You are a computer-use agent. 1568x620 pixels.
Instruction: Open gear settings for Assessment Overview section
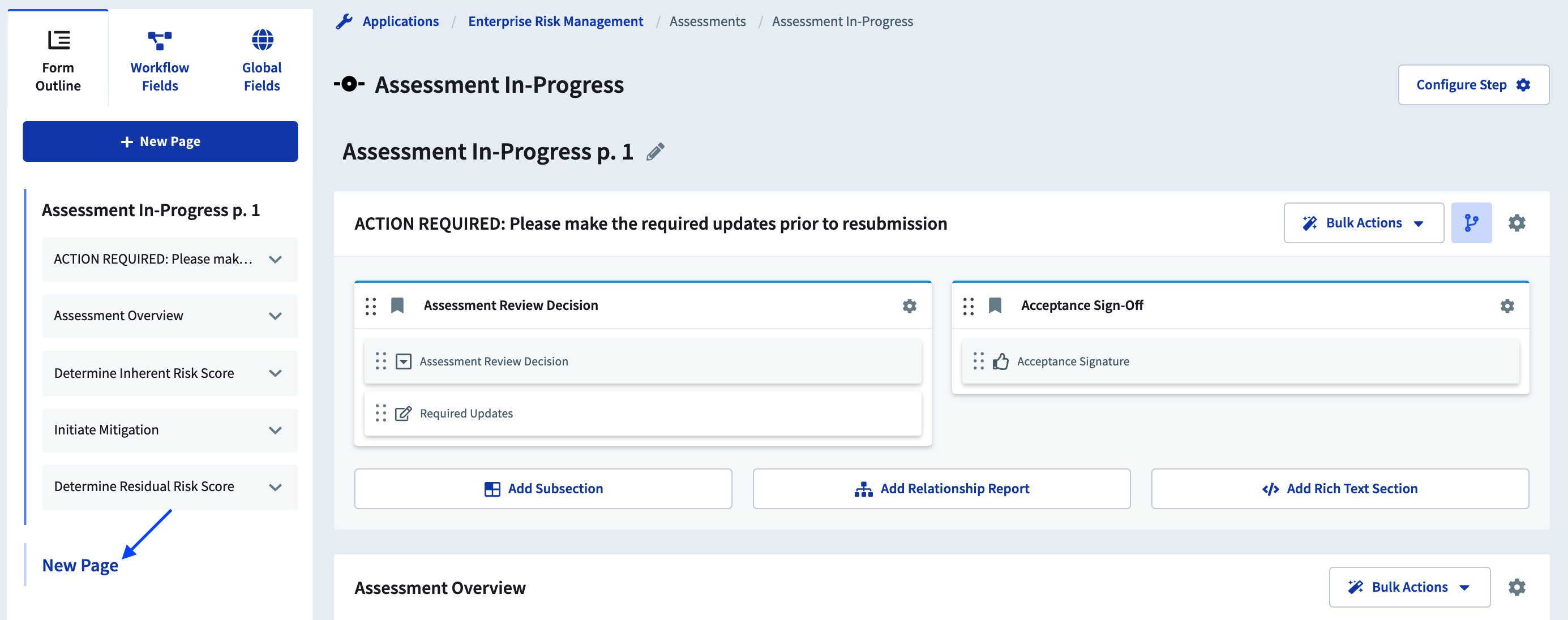pos(1516,587)
